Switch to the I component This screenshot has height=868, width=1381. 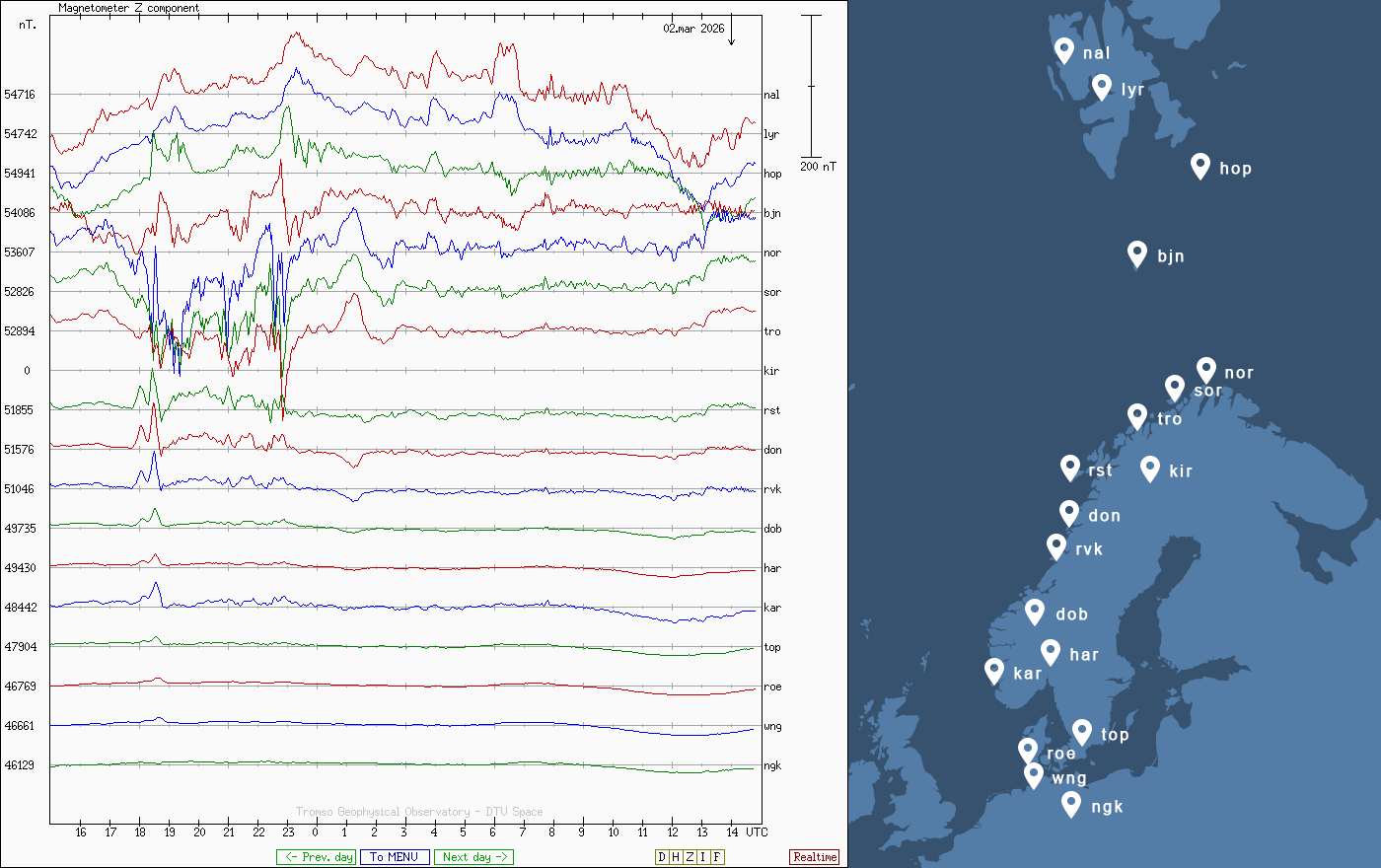703,857
